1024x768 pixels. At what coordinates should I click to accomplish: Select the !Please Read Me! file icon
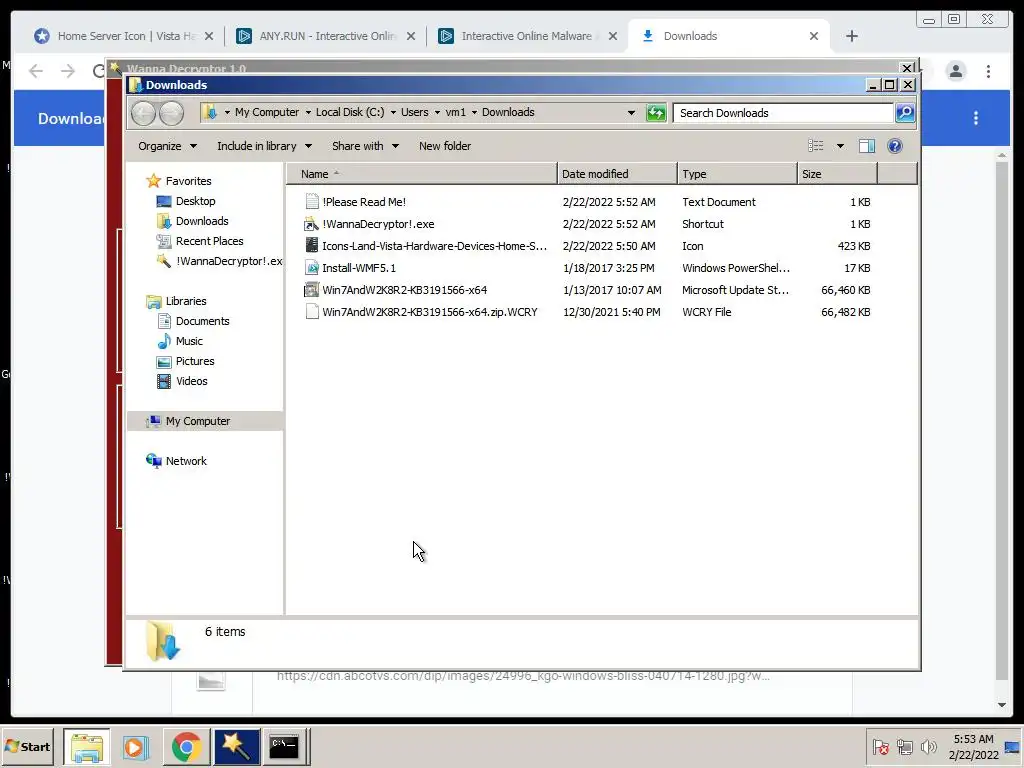pos(312,202)
